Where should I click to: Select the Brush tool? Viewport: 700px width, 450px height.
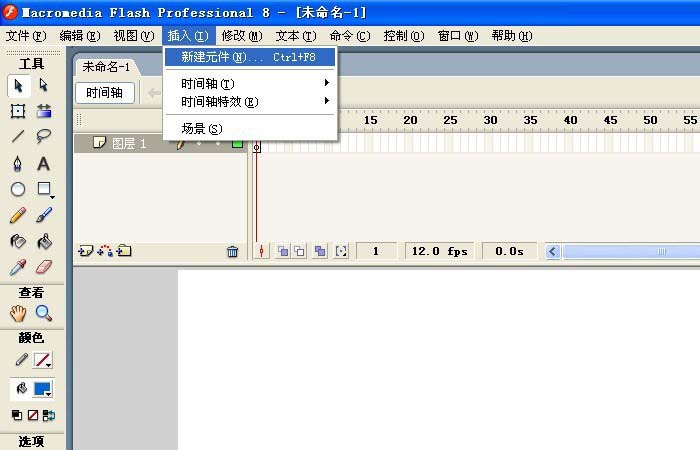click(x=44, y=216)
